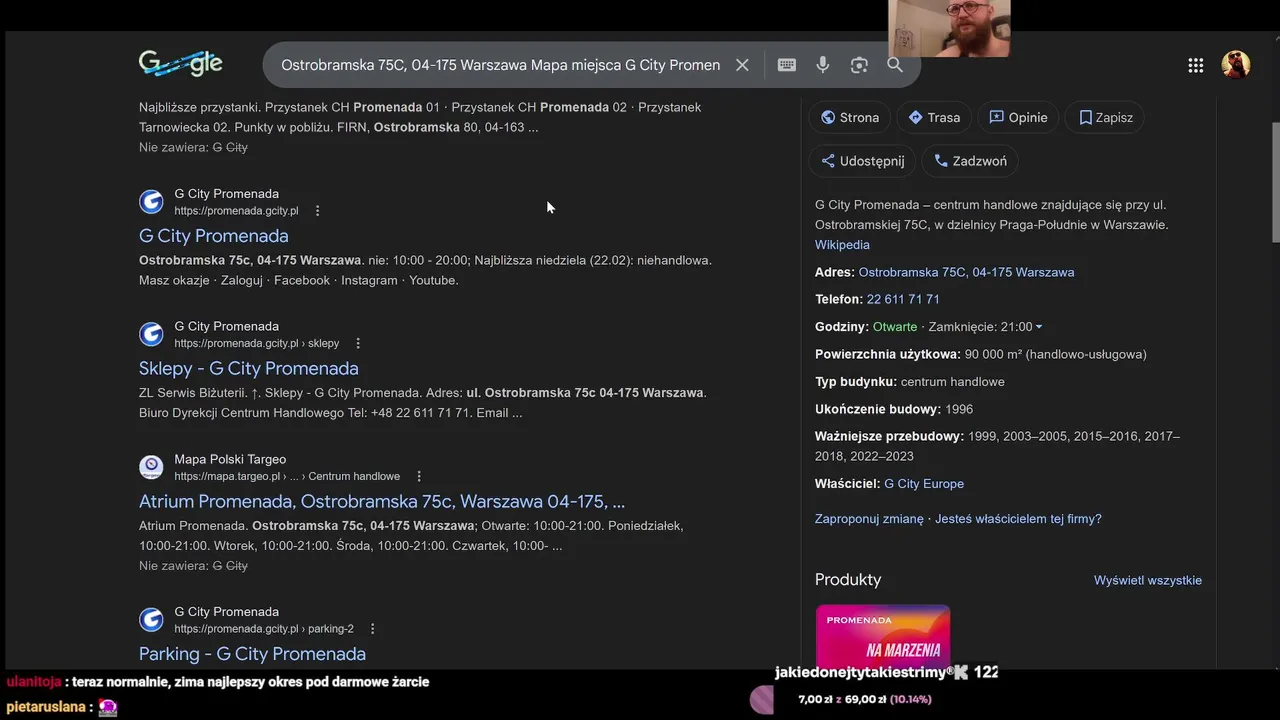The width and height of the screenshot is (1280, 720).
Task: Open Google apps grid menu
Action: coord(1196,65)
